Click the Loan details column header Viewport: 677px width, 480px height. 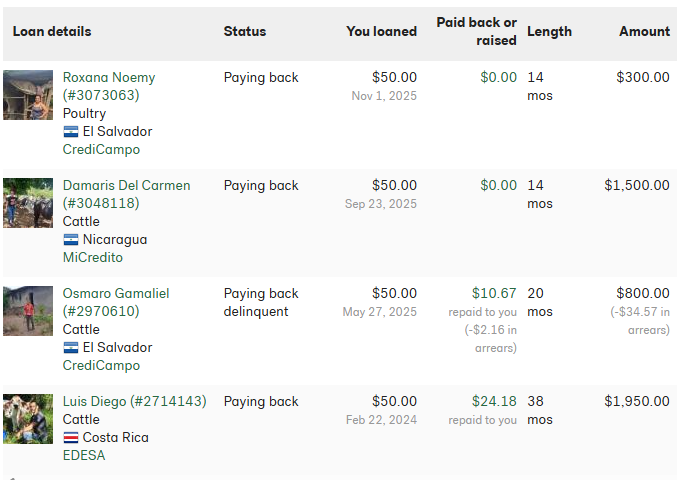52,31
